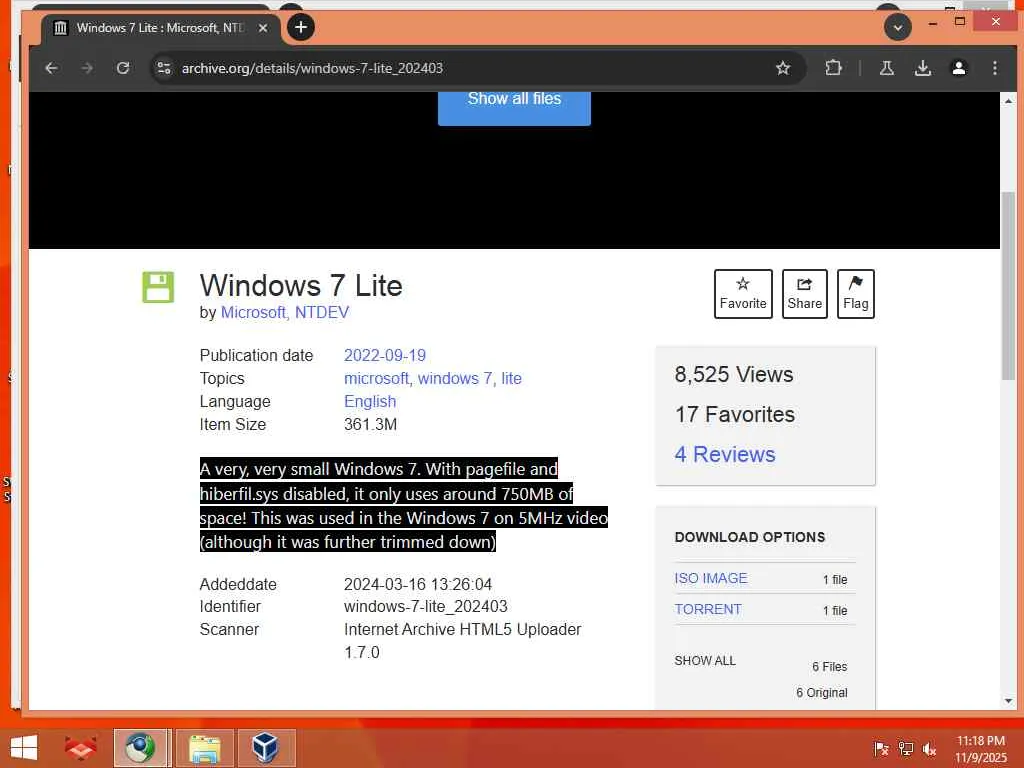Screen dimensions: 1024x768
Task: Open the red app icon on taskbar
Action: pos(80,748)
